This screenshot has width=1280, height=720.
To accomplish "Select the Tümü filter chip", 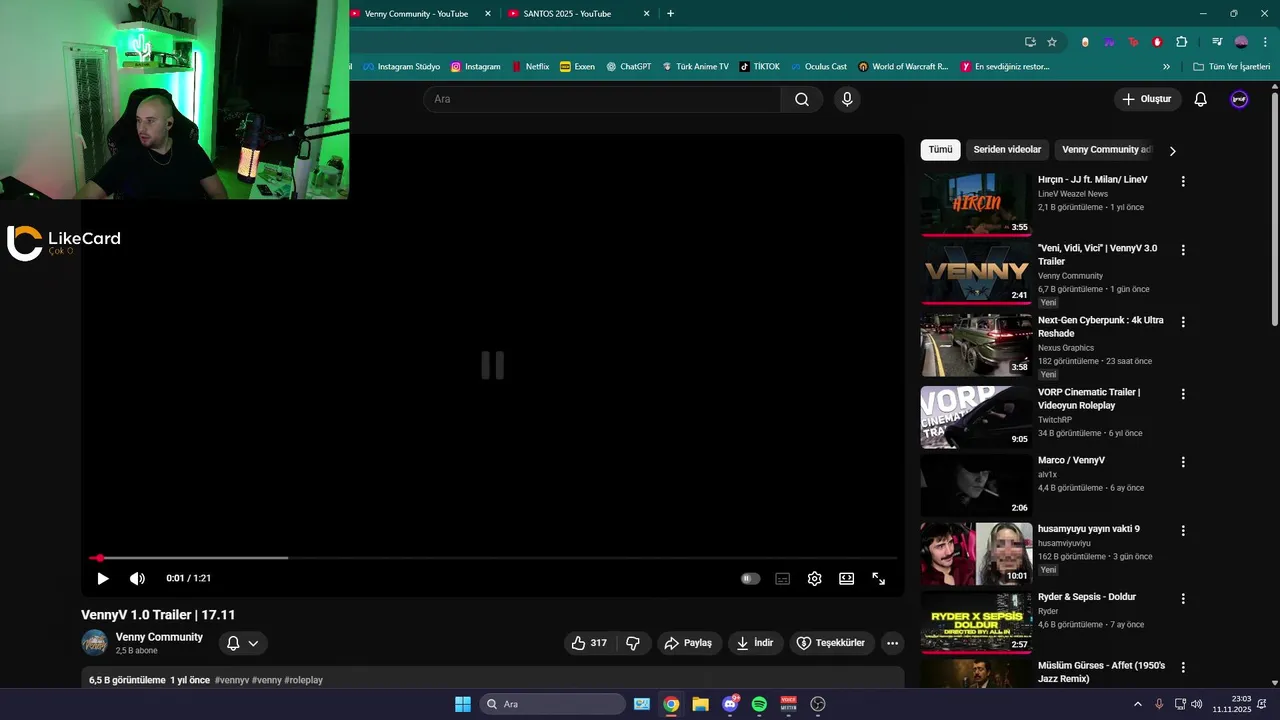I will tap(940, 150).
